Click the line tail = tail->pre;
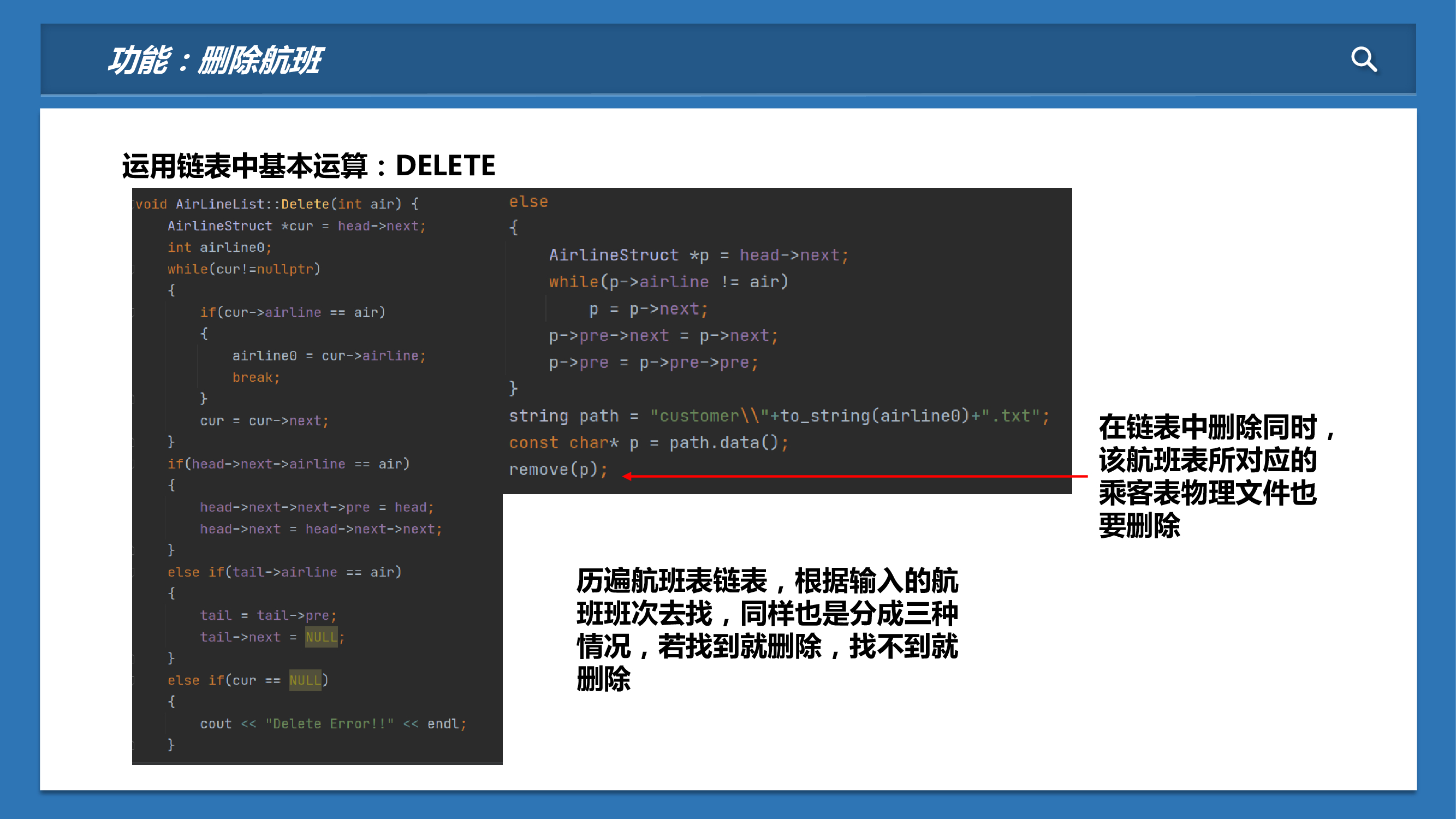The height and width of the screenshot is (819, 1456). click(268, 615)
